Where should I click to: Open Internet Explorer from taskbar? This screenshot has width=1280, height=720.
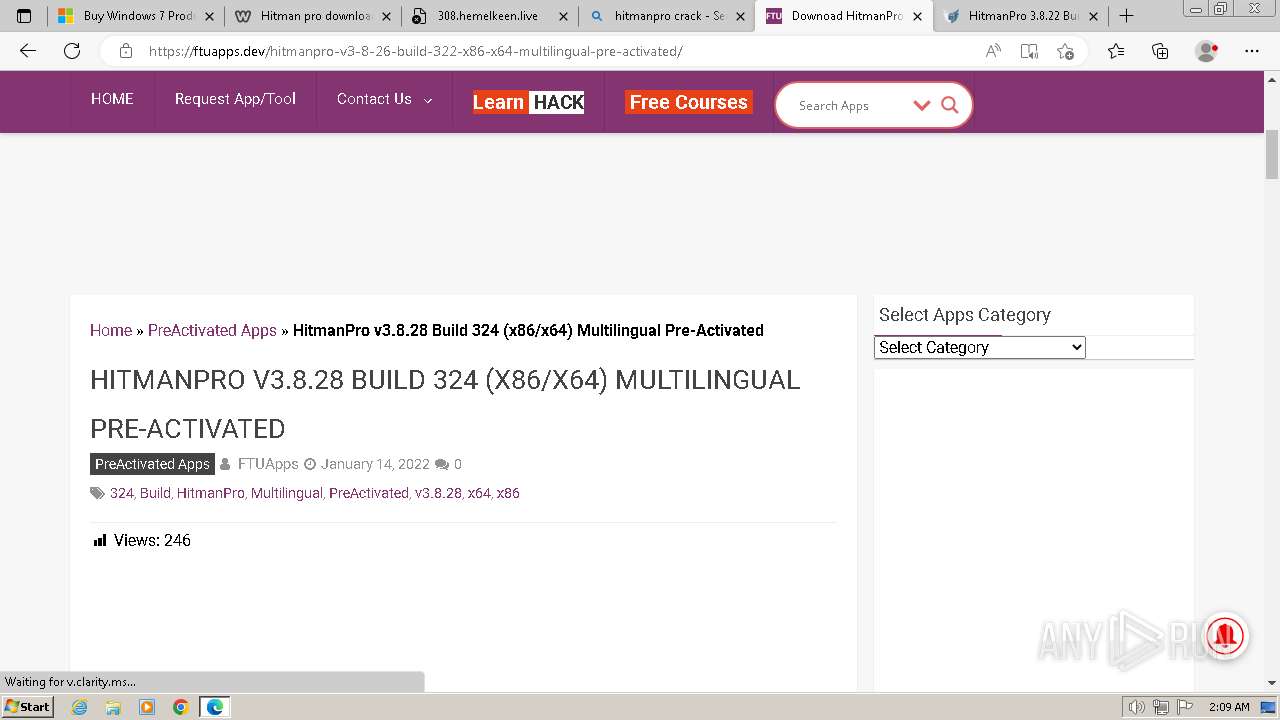click(80, 707)
